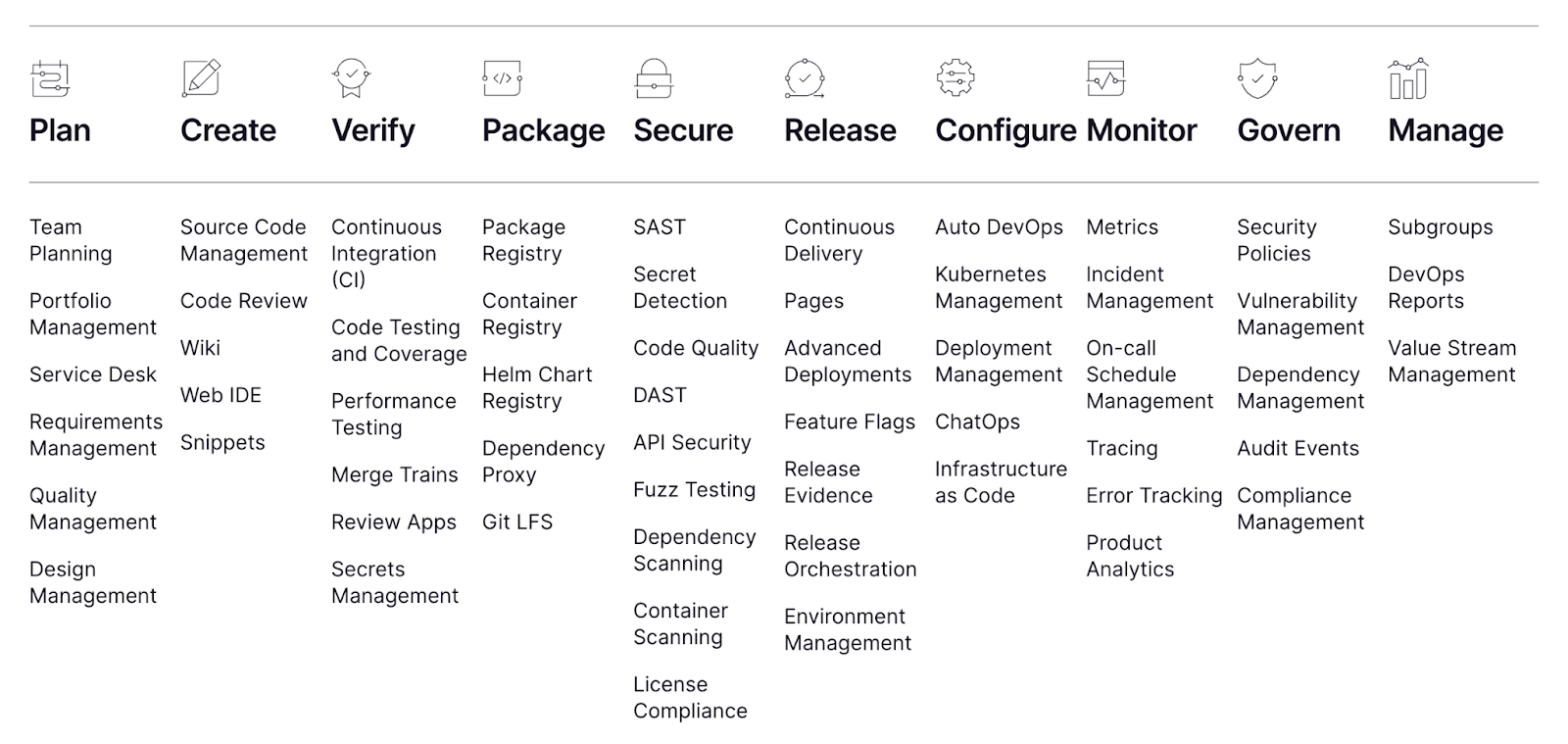Click the Verify stage heading
This screenshot has width=1568, height=744.
[372, 130]
